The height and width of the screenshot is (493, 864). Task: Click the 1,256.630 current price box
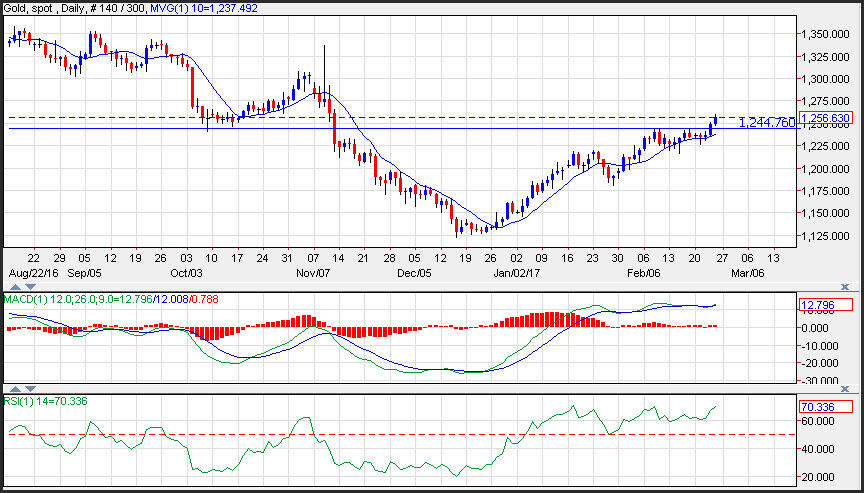point(826,117)
